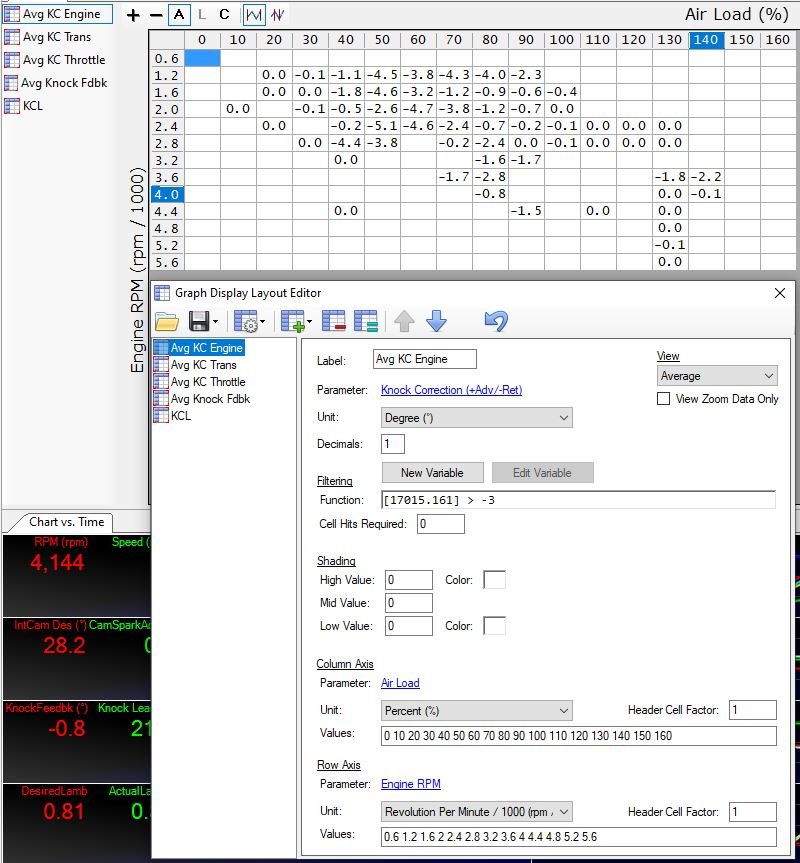Select Avg KC Trans in the top graph list
Viewport: 800px width, 863px height.
[x=47, y=37]
